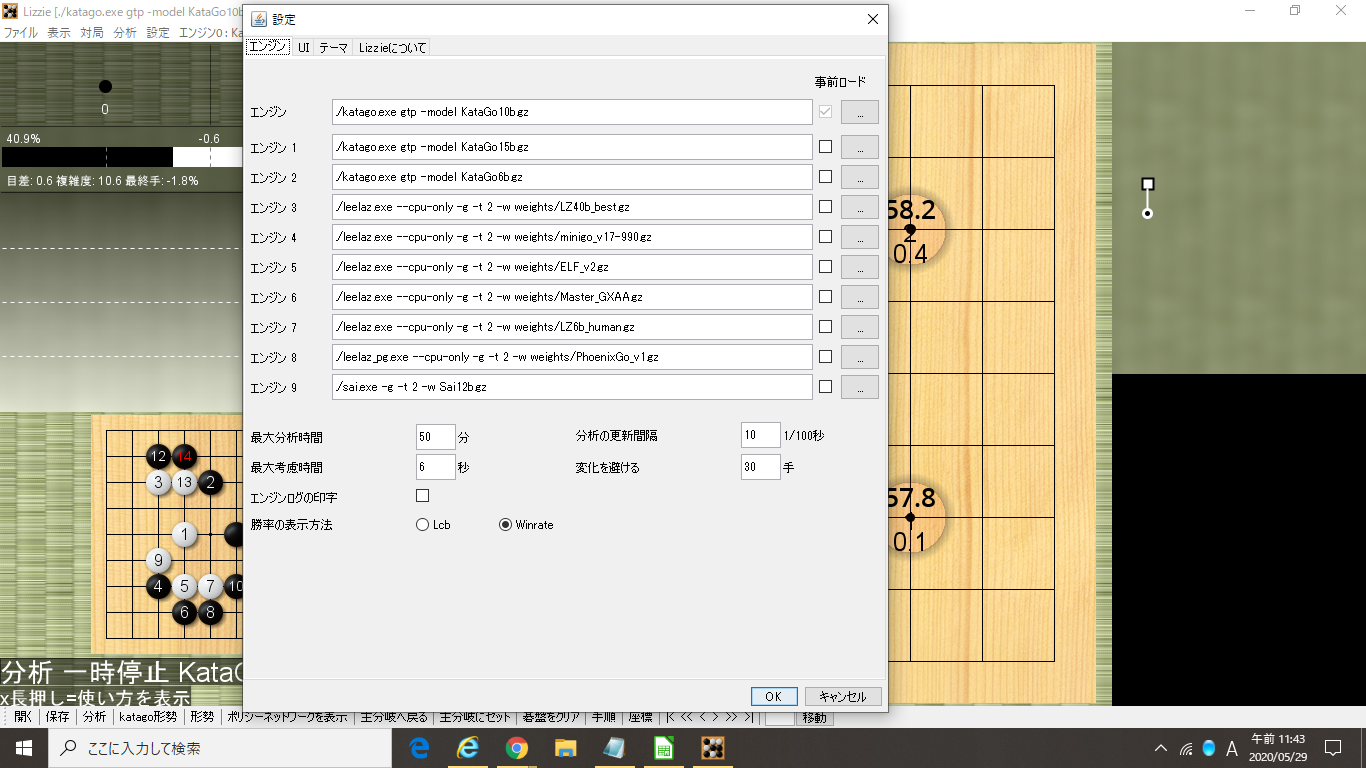
Task: Enable preload for エンジン 2
Action: (825, 177)
